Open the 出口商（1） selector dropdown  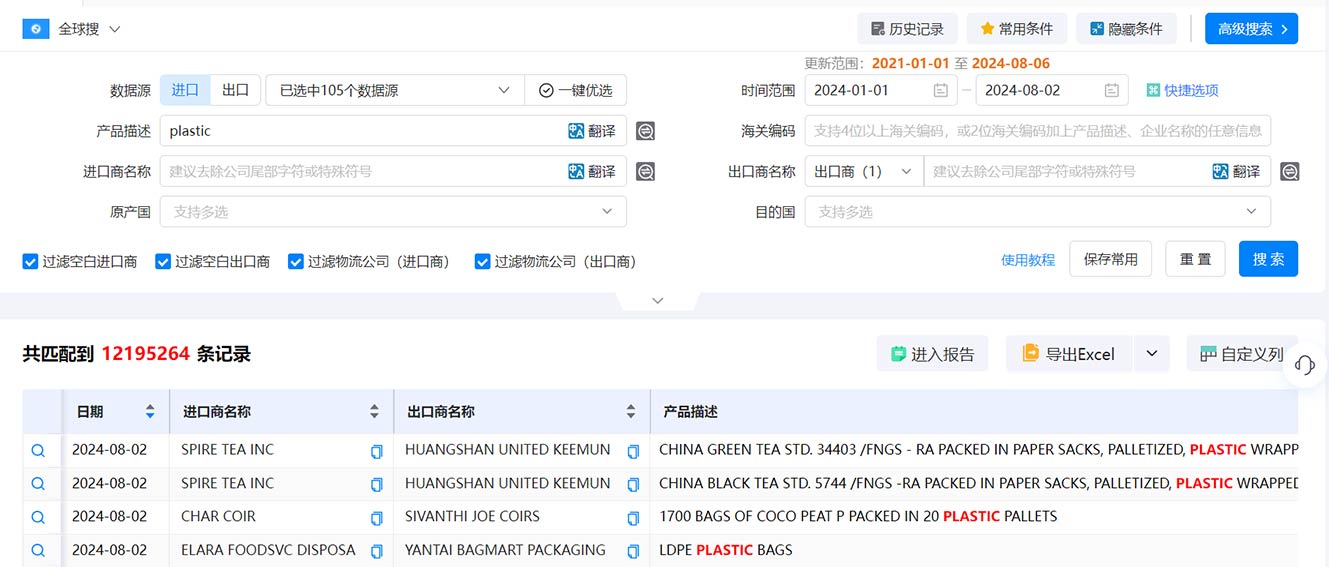pyautogui.click(x=864, y=171)
